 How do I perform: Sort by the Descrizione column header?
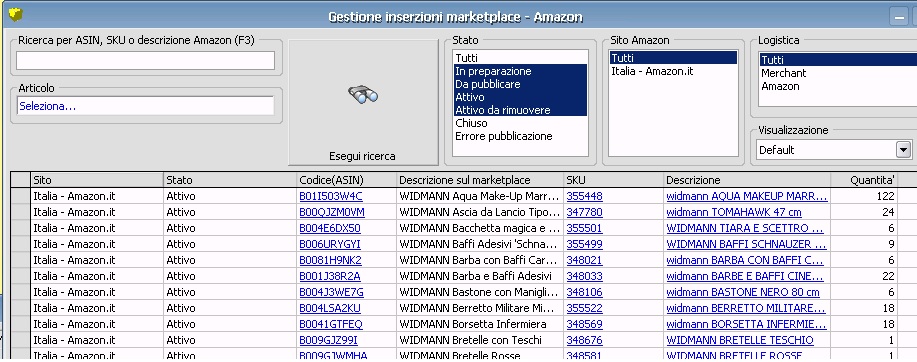click(x=747, y=180)
